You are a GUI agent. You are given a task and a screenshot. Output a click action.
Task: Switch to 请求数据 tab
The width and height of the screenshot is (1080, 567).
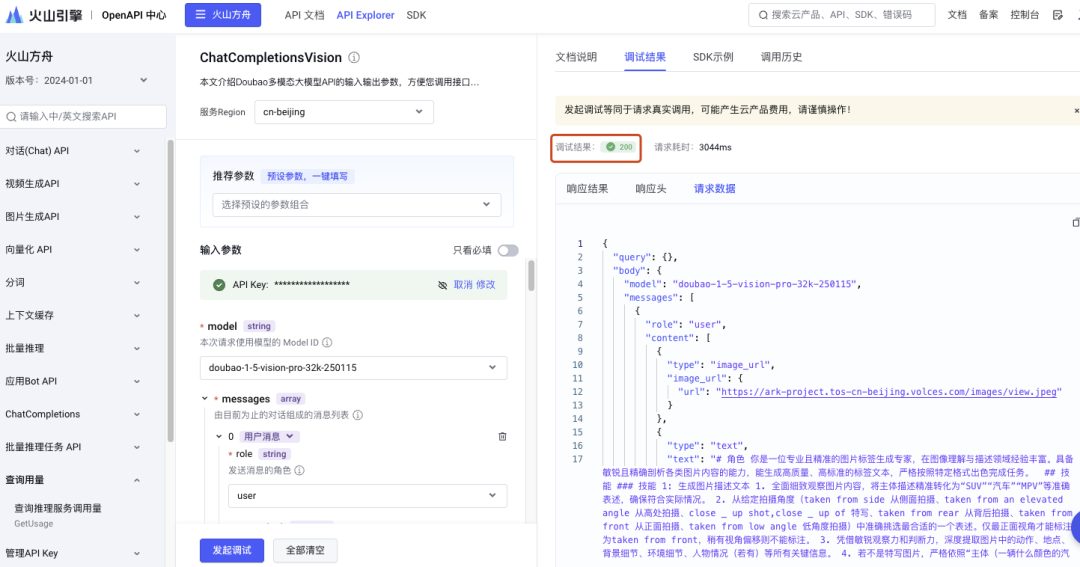[714, 189]
